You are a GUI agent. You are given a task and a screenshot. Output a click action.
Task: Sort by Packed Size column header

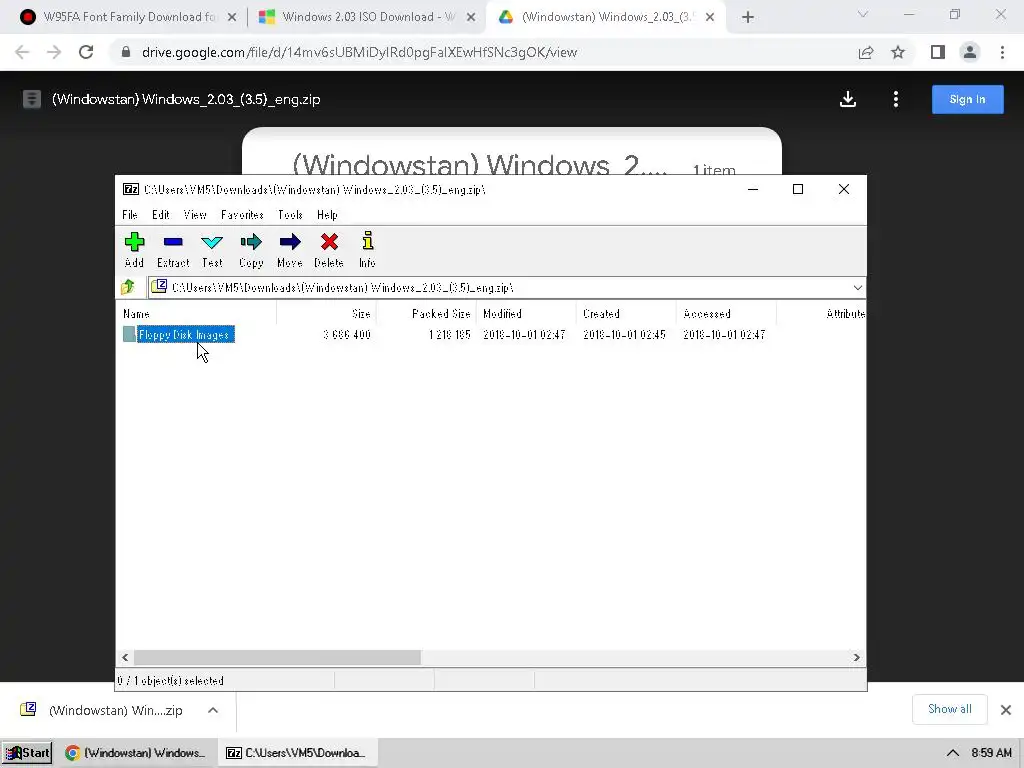[426, 313]
